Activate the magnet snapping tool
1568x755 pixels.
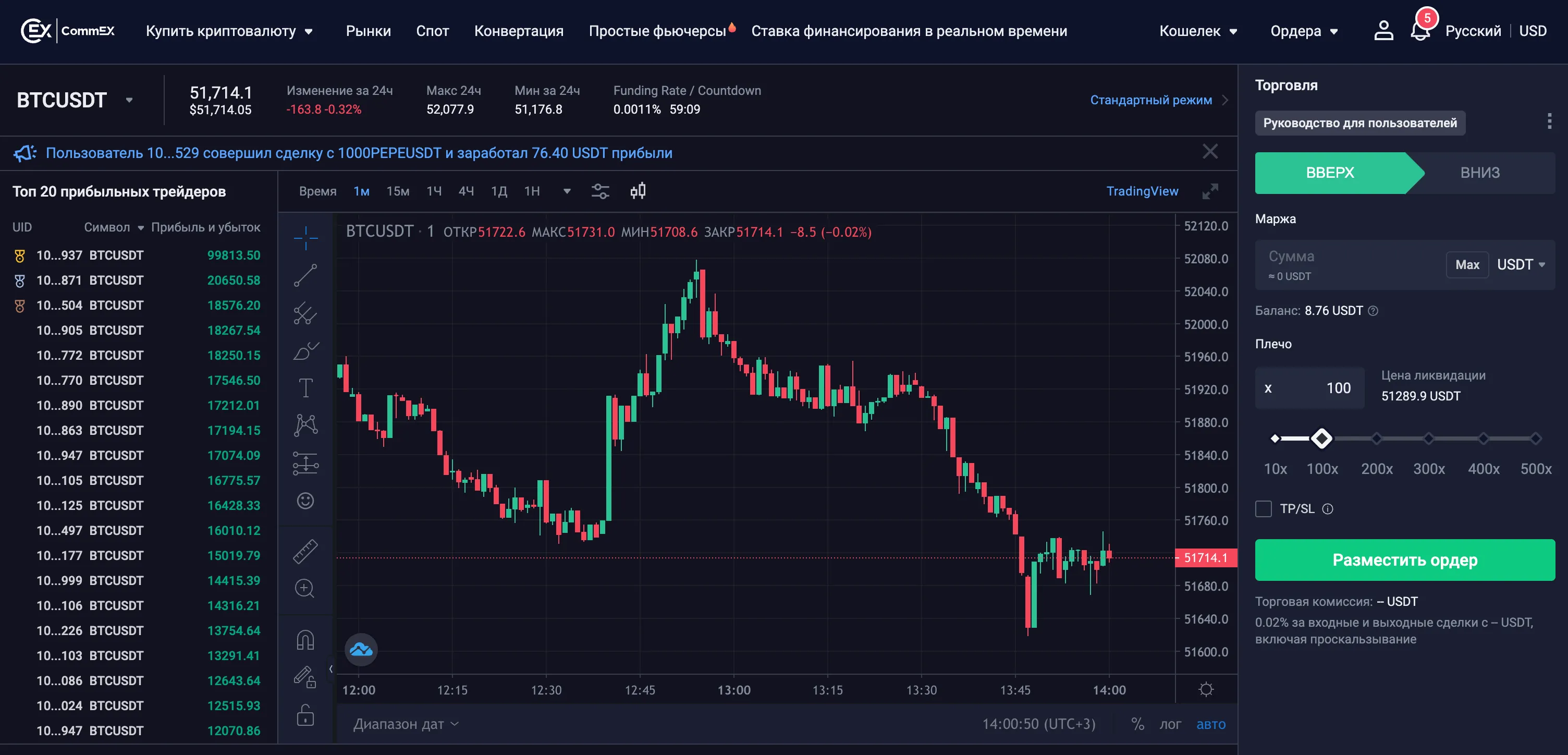click(x=305, y=638)
